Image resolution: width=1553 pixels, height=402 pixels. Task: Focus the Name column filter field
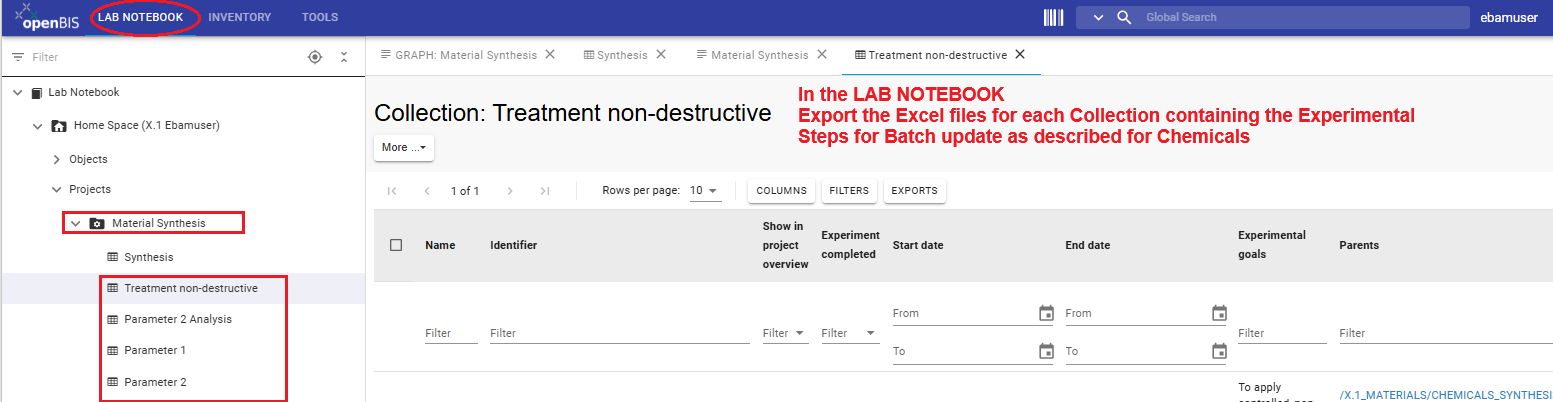[x=451, y=333]
